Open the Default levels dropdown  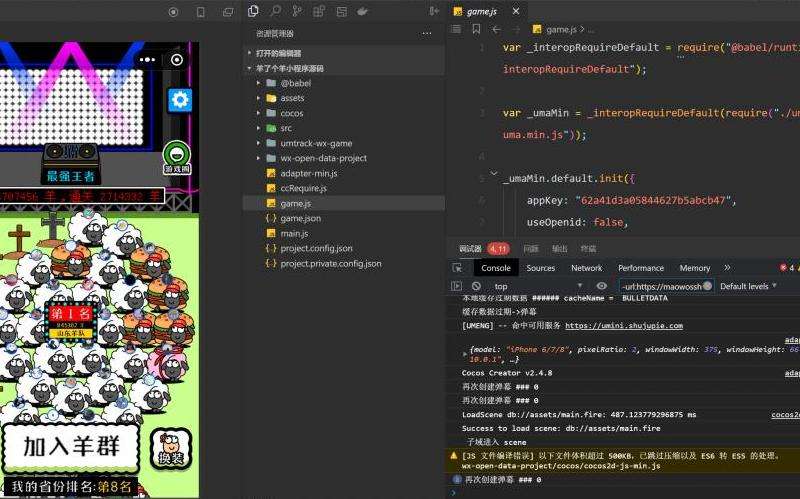(748, 286)
